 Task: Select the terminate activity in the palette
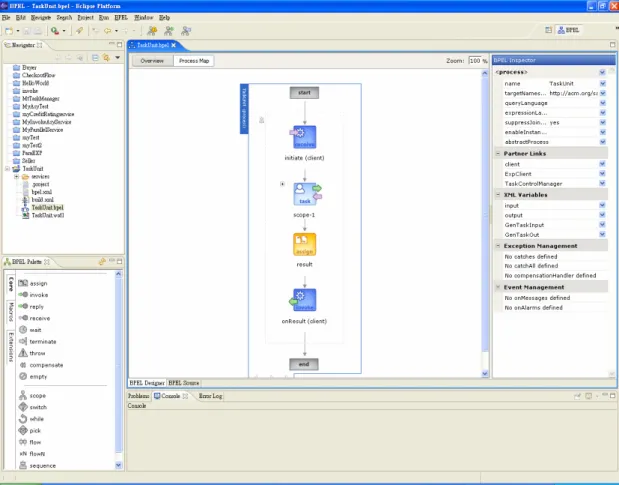pyautogui.click(x=38, y=341)
